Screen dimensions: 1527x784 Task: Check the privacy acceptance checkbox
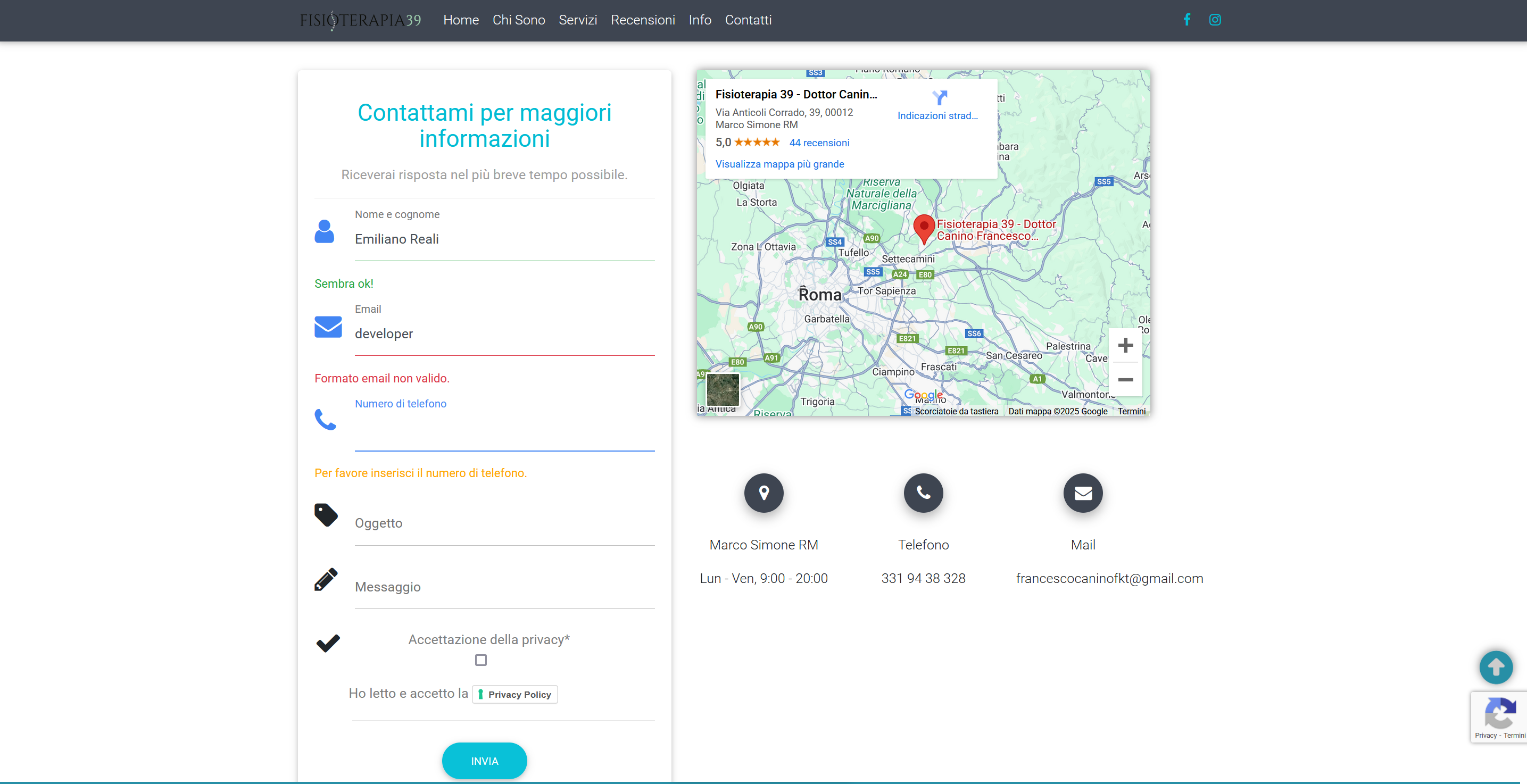click(481, 660)
